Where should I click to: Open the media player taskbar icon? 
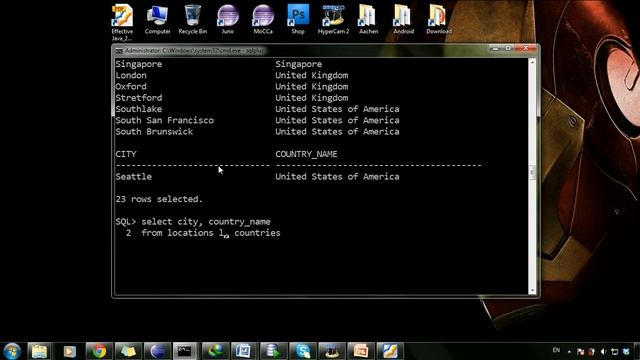[69, 351]
